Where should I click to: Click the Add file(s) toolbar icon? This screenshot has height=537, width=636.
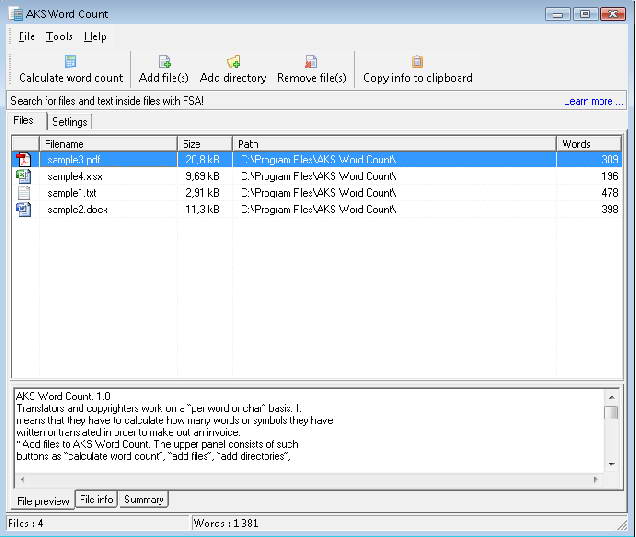click(164, 62)
